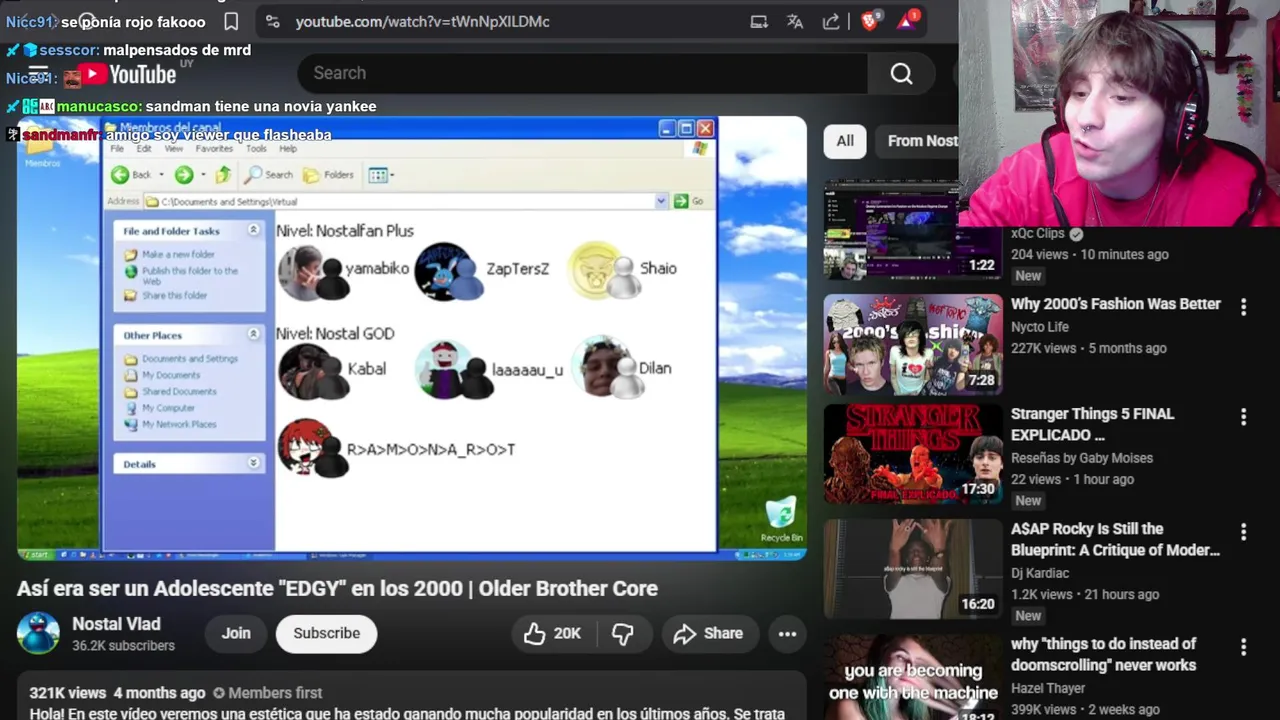Viewport: 1280px width, 720px height.
Task: Open Nostal Vlad channel avatar
Action: (x=38, y=633)
